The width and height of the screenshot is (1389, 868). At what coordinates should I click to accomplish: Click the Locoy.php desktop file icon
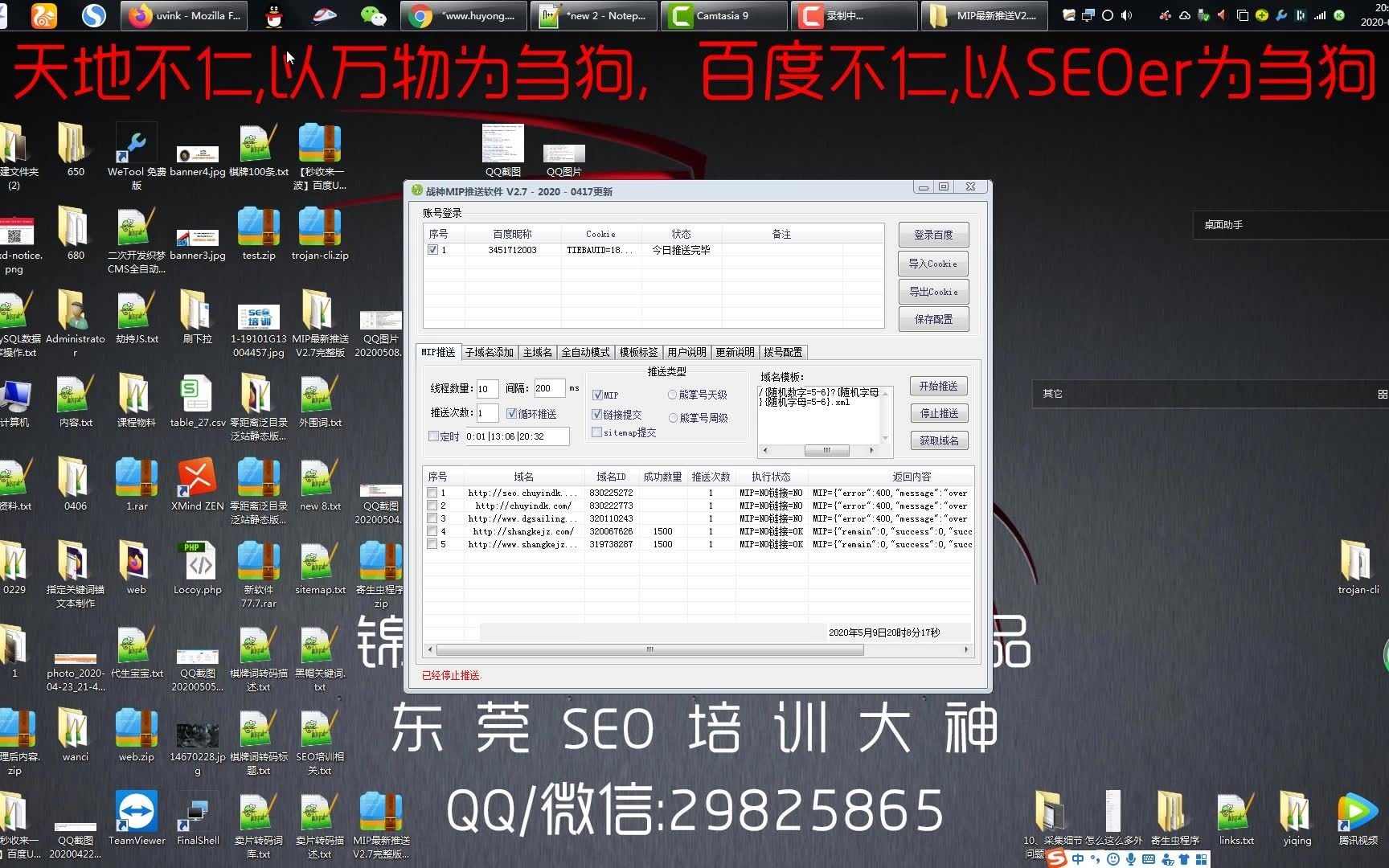pos(198,567)
